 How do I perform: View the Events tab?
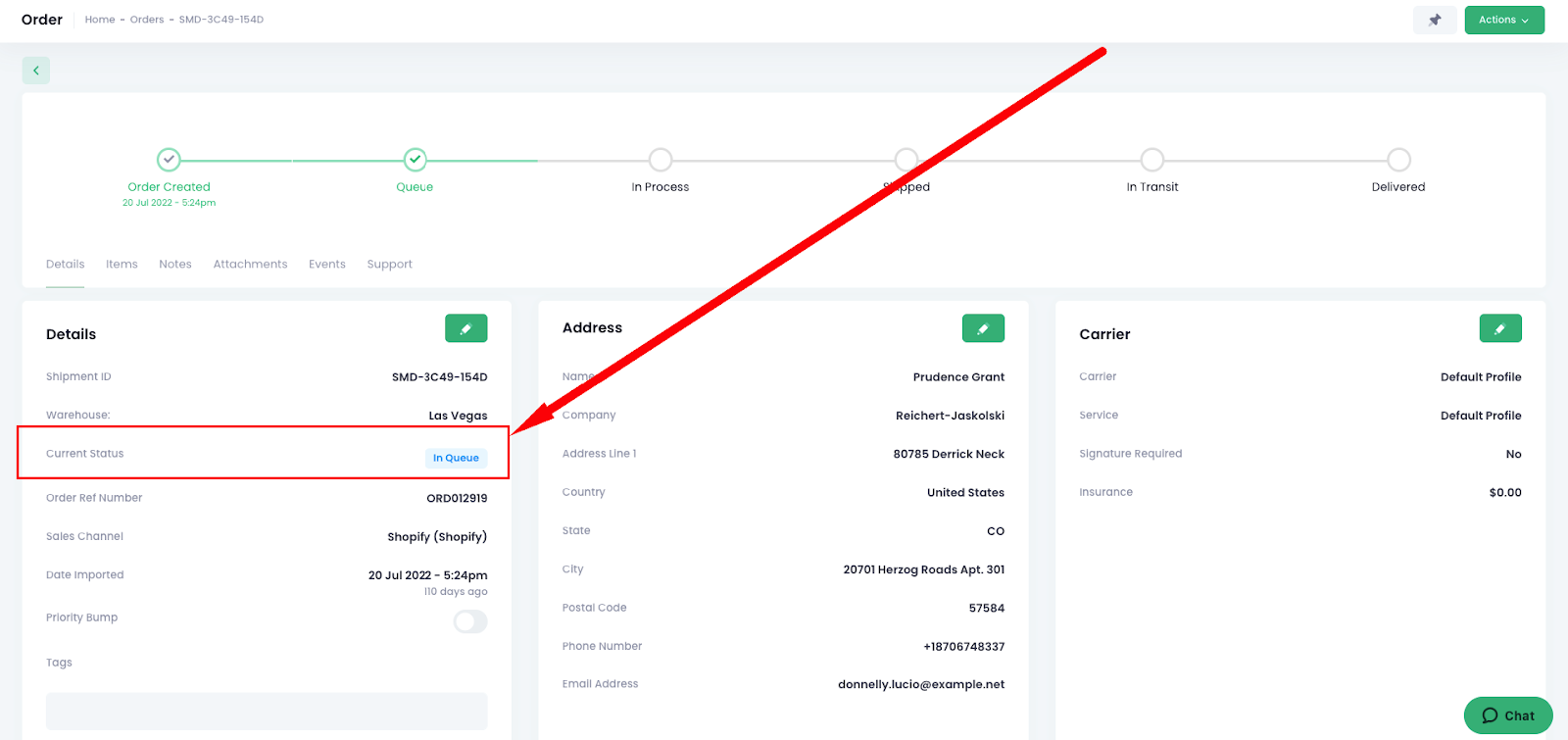pyautogui.click(x=327, y=265)
